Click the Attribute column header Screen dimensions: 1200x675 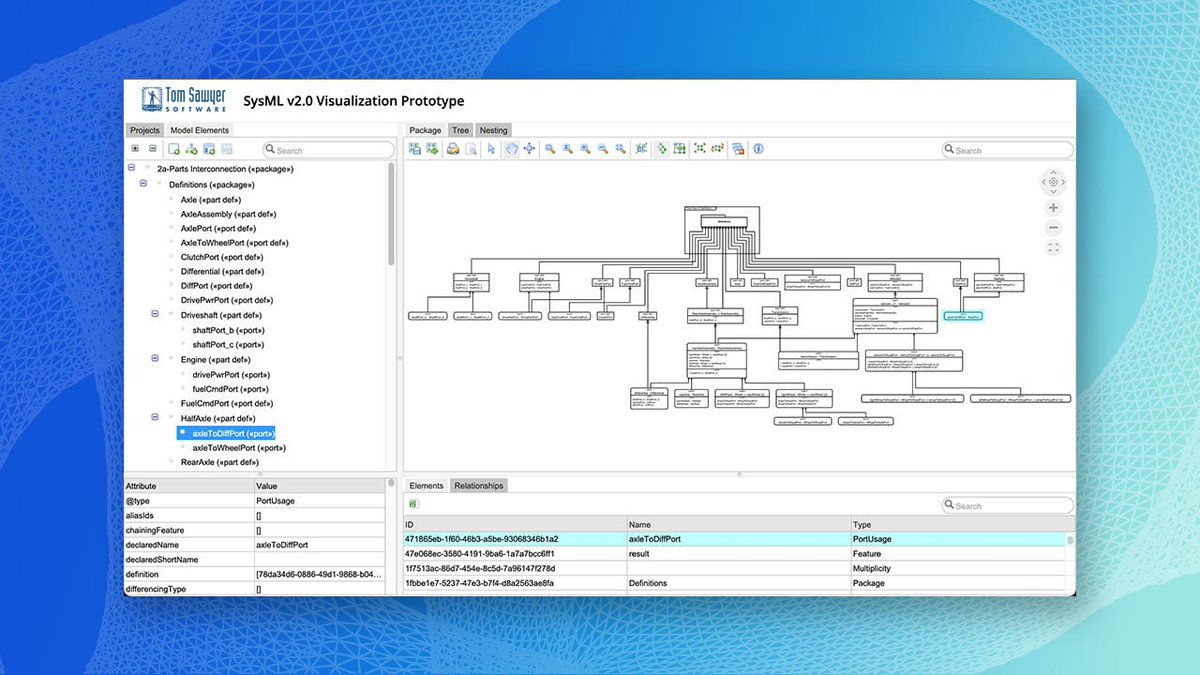(x=188, y=486)
